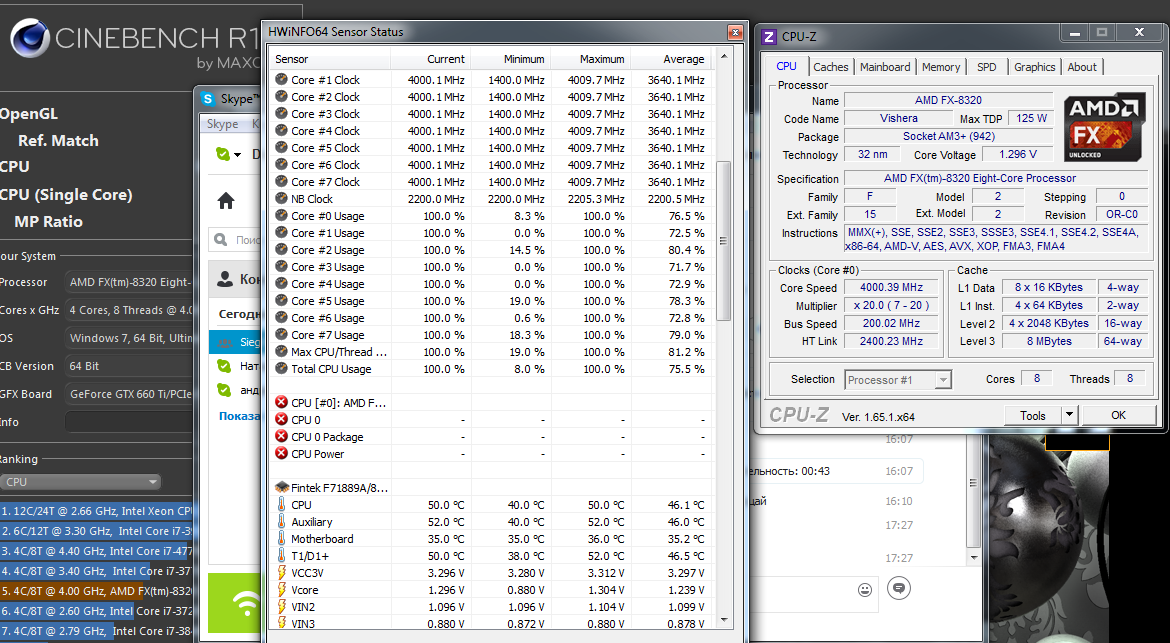Image resolution: width=1170 pixels, height=643 pixels.
Task: Click the Skype chat scroll down arrow
Action: click(974, 557)
